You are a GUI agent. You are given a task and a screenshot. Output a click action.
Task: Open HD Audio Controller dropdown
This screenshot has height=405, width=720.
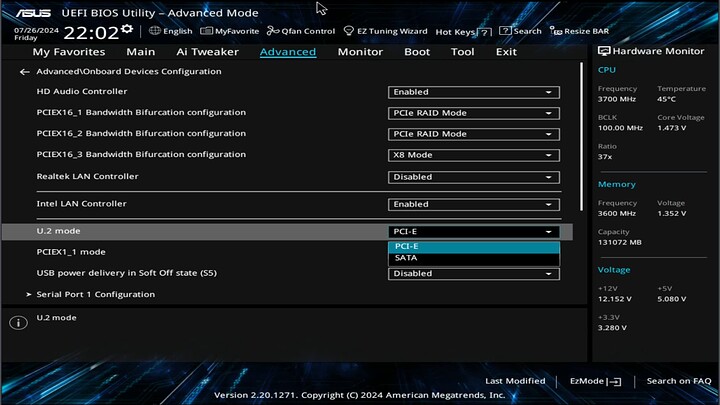473,92
